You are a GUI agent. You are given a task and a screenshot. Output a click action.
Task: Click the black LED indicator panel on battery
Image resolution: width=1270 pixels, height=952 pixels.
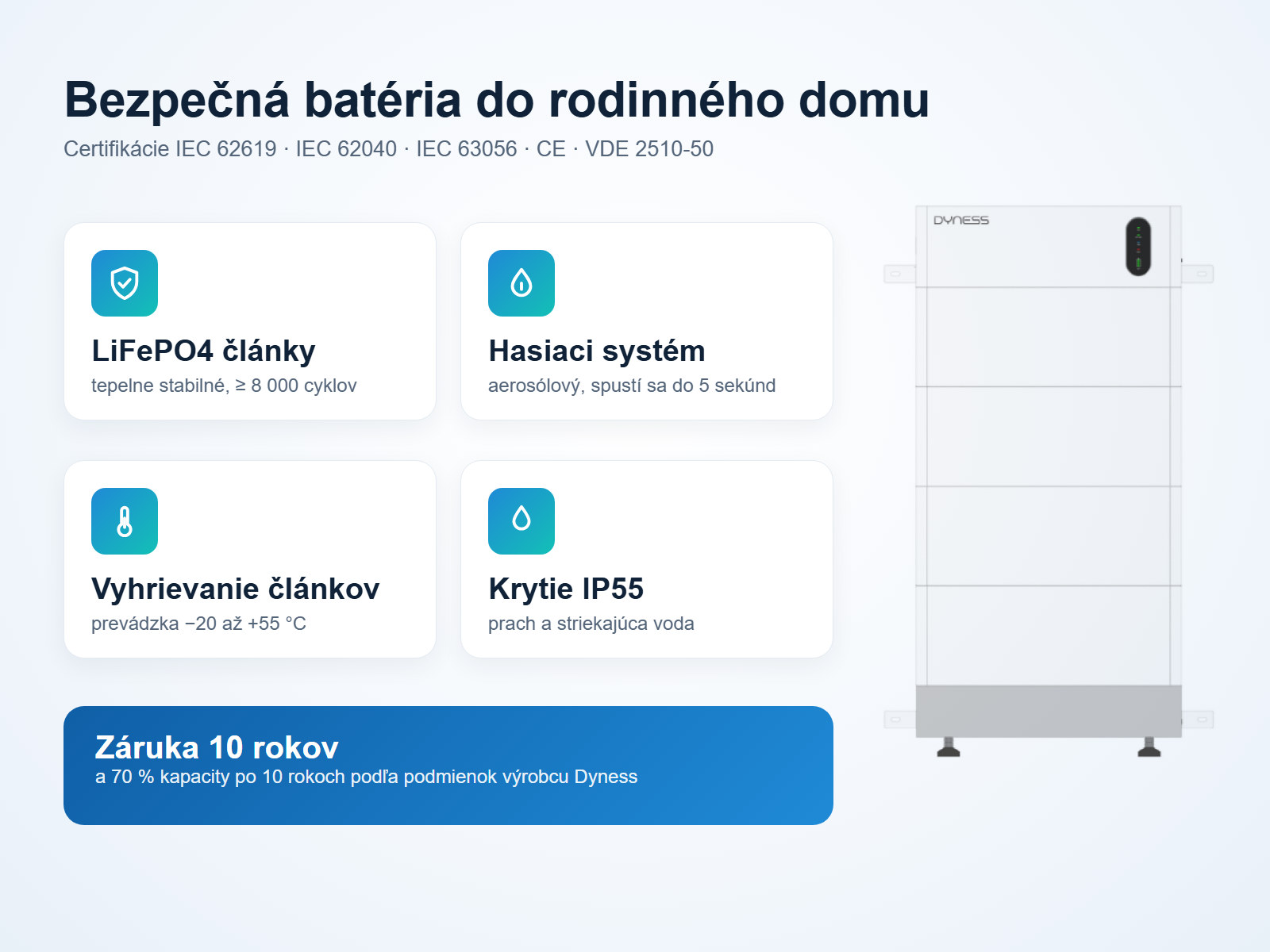coord(1138,247)
